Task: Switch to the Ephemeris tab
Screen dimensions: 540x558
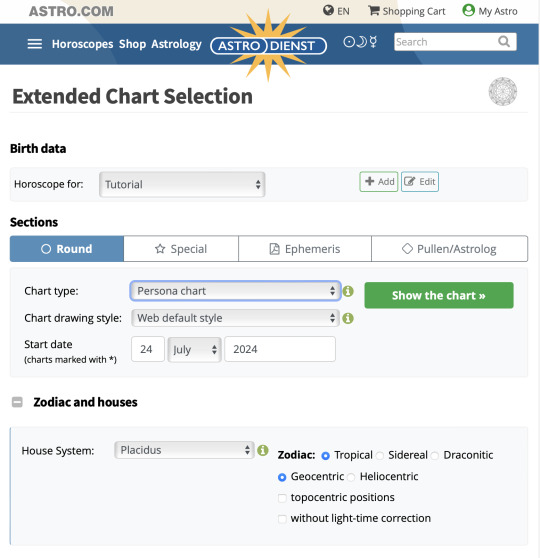Action: [x=305, y=249]
